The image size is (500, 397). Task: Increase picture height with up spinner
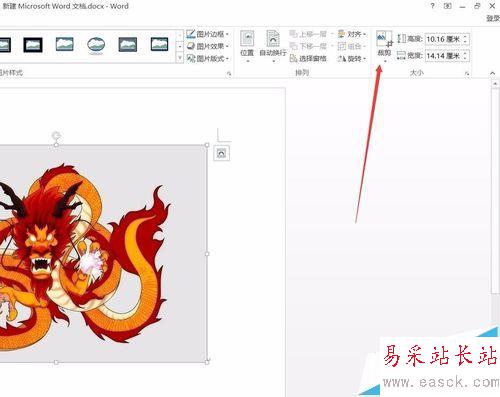tap(465, 36)
